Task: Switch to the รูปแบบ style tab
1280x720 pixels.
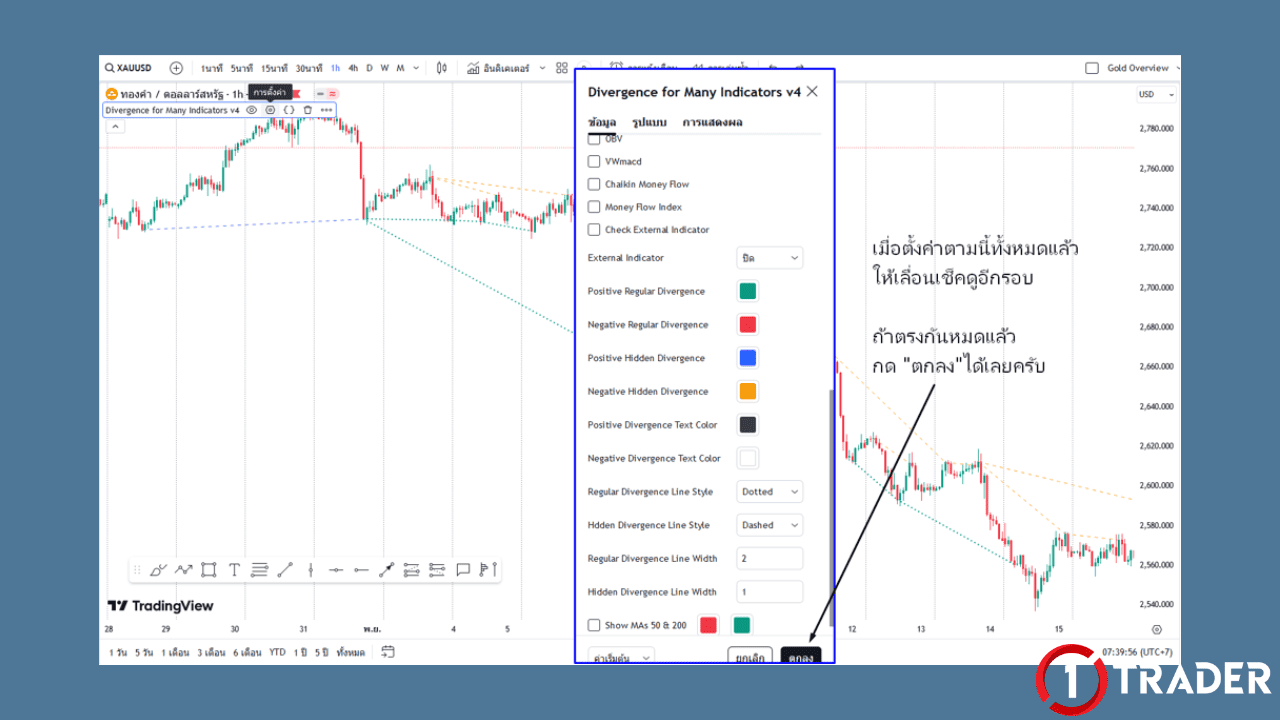Action: (649, 122)
